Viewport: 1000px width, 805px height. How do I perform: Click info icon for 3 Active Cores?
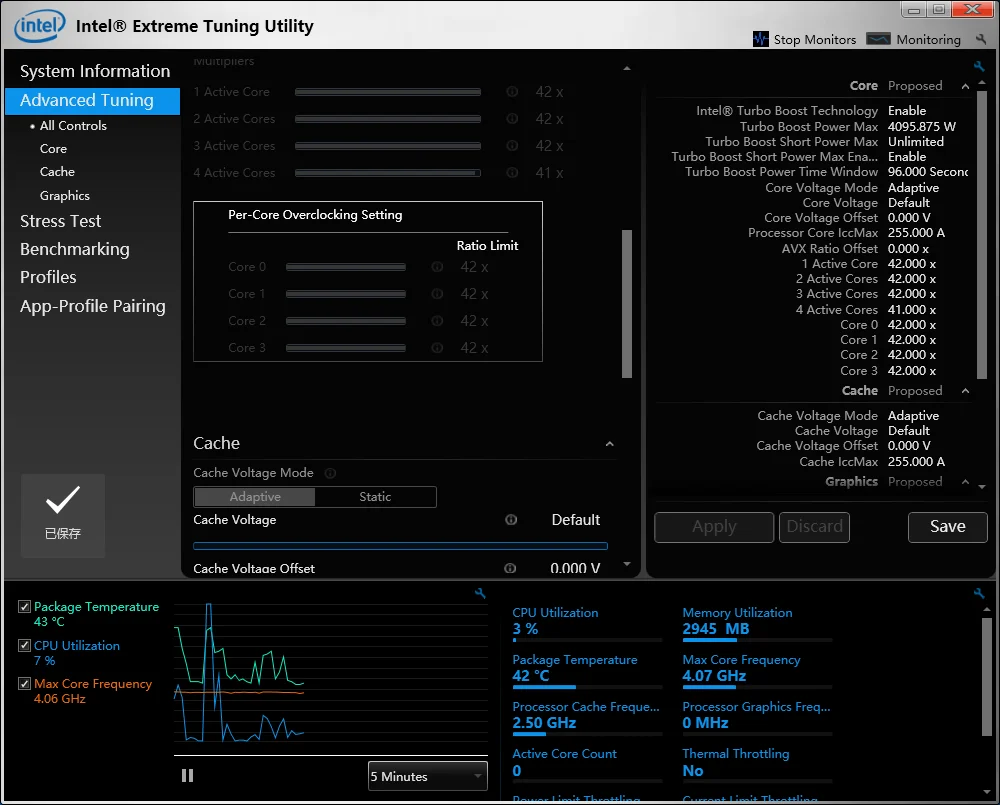point(511,145)
